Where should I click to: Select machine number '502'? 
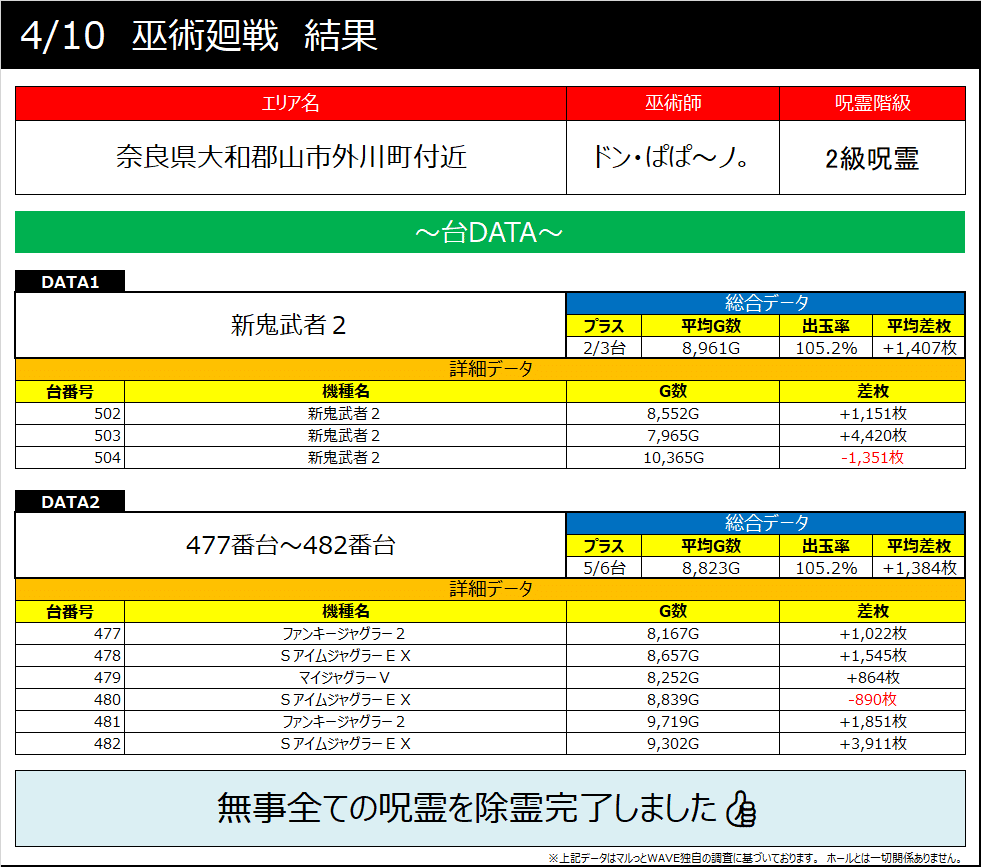point(107,413)
